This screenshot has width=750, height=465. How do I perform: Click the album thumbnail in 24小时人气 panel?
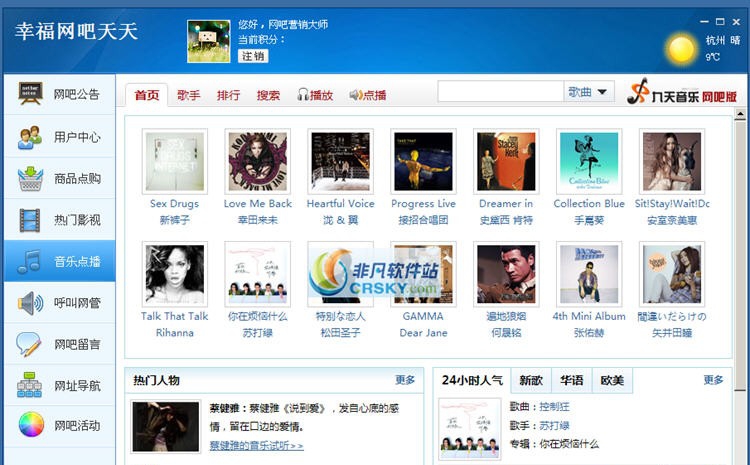point(470,429)
